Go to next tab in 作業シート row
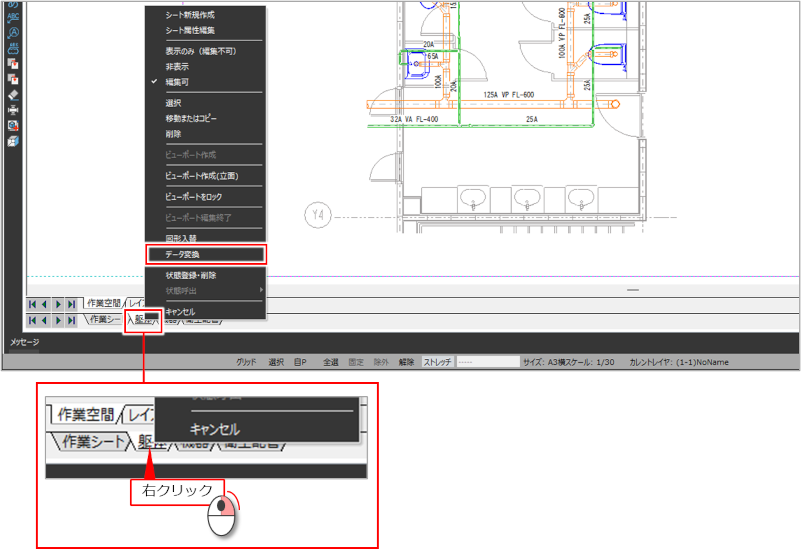 click(58, 320)
